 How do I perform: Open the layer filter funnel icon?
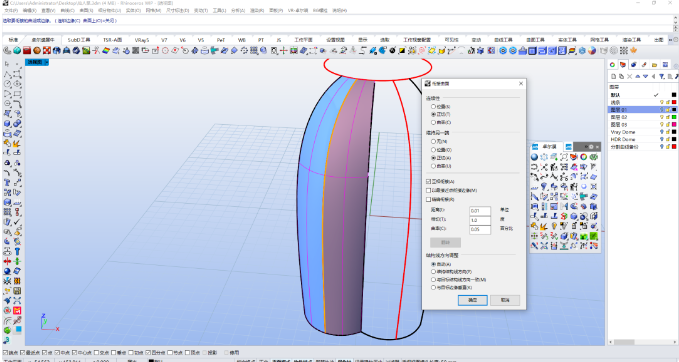[662, 76]
